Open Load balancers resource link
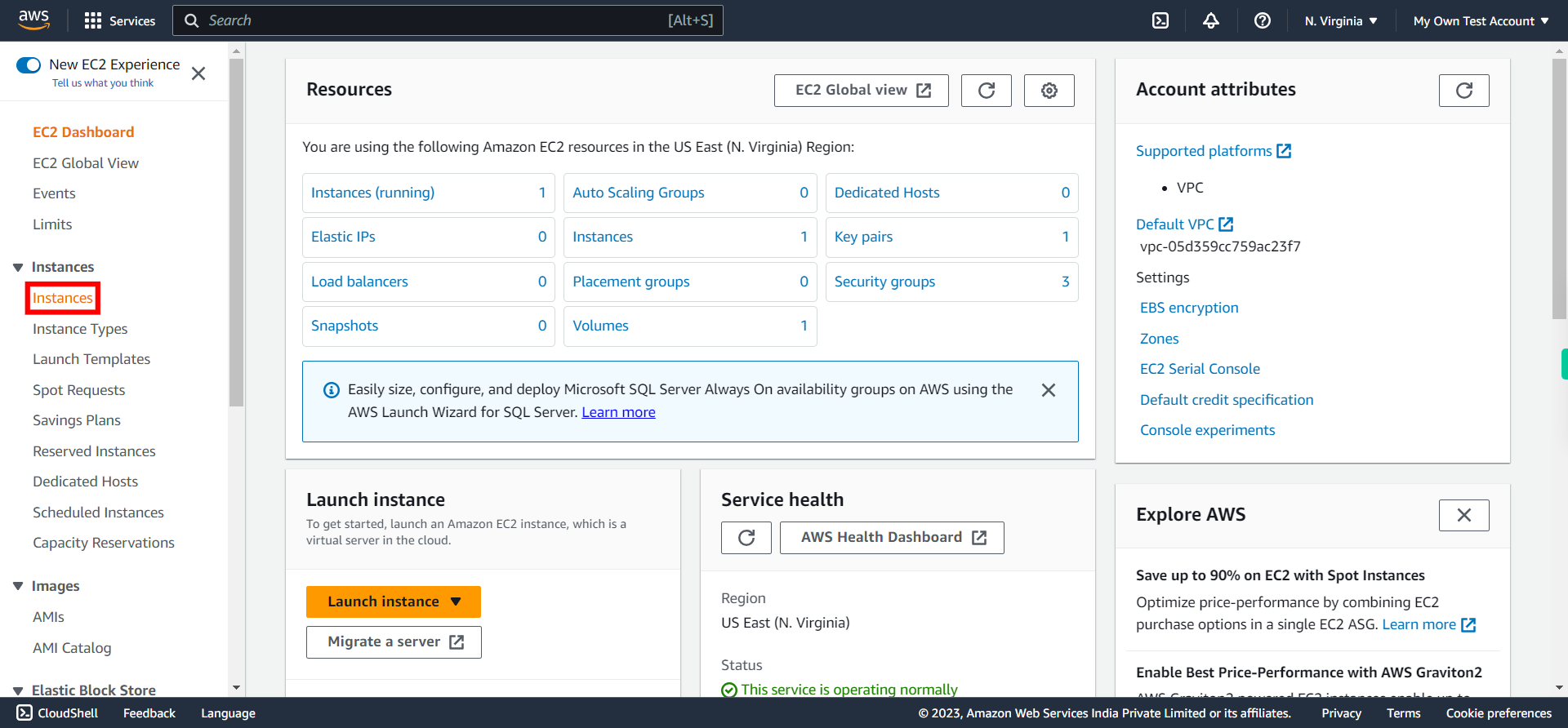The image size is (1568, 728). tap(359, 282)
